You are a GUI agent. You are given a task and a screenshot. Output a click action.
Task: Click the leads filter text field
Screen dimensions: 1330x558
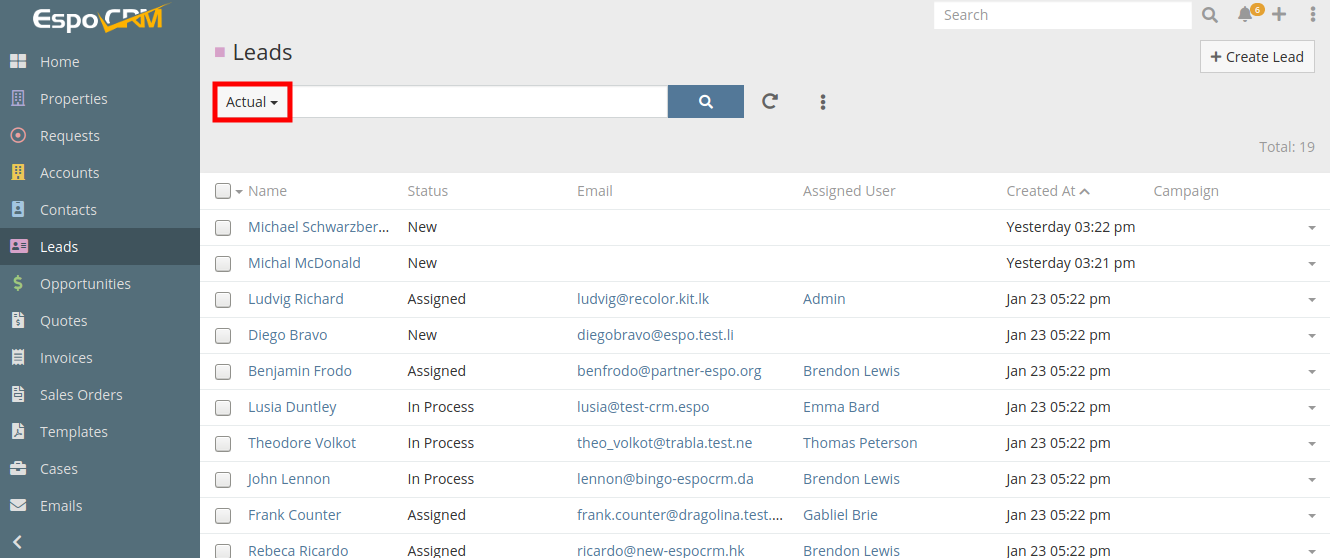pyautogui.click(x=480, y=102)
